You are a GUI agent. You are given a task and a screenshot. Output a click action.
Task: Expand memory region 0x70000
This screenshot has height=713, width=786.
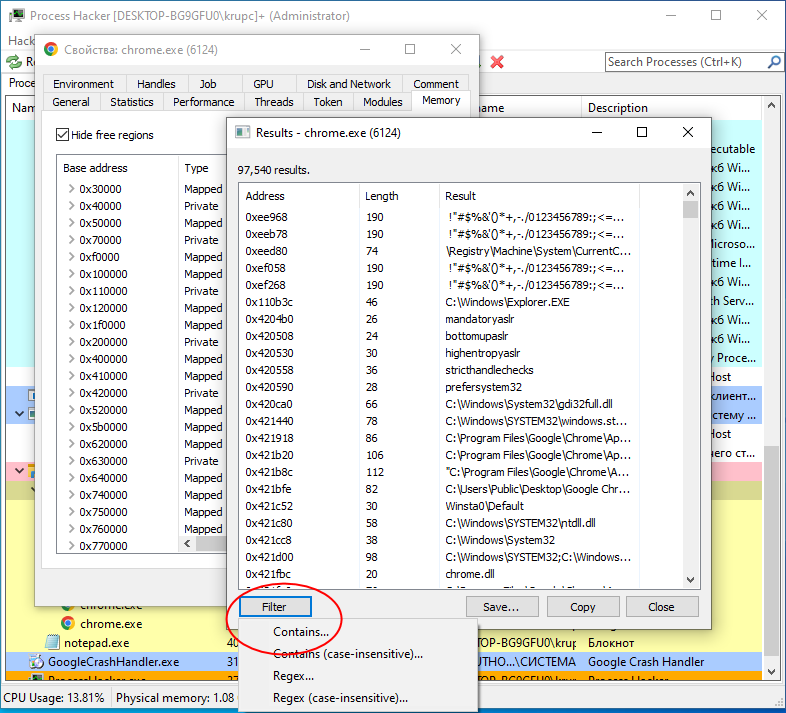pos(71,240)
